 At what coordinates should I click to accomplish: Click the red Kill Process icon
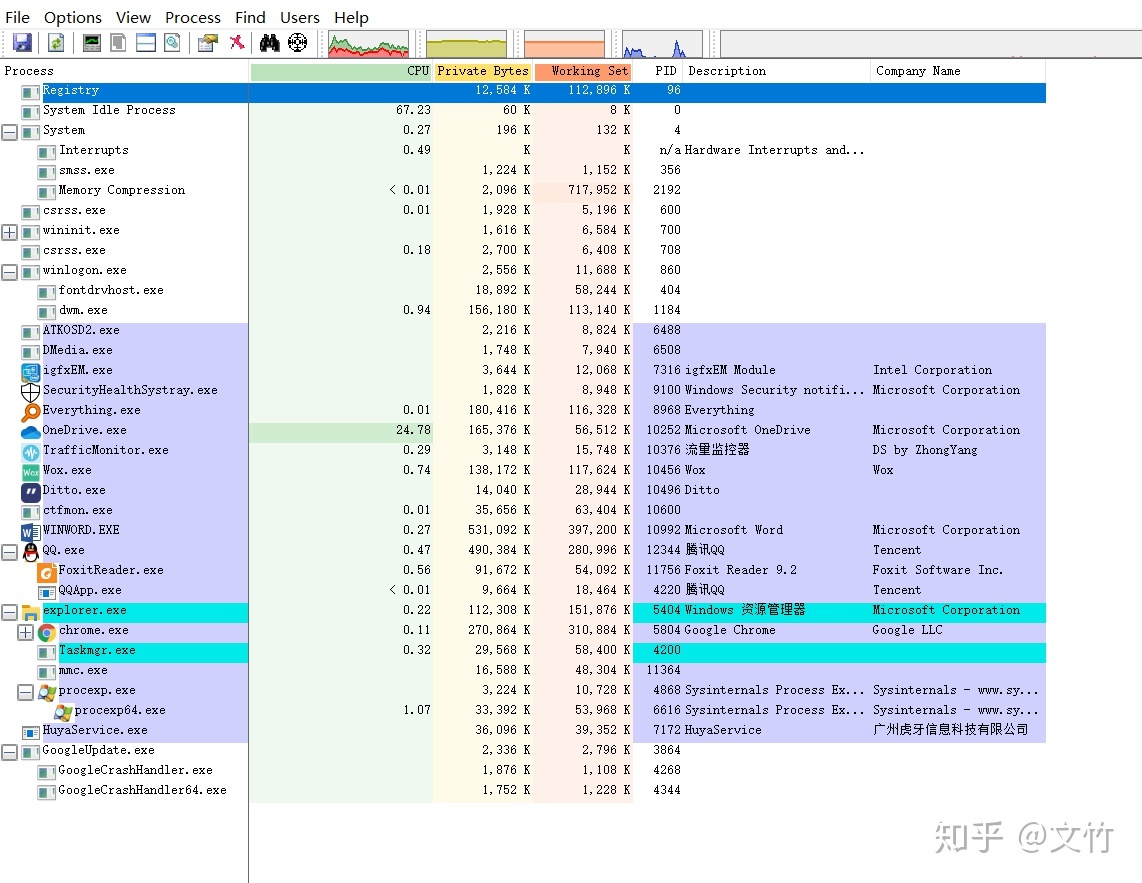pos(237,43)
